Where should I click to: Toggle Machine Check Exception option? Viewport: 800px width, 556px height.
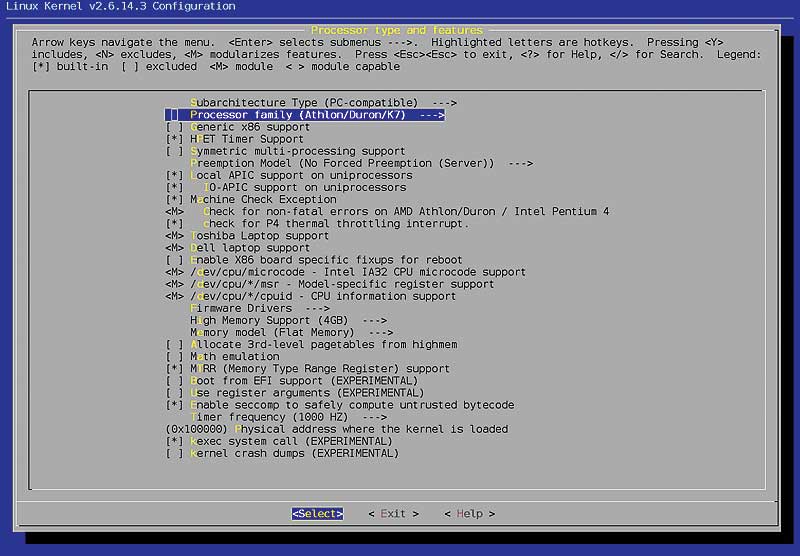tap(251, 199)
